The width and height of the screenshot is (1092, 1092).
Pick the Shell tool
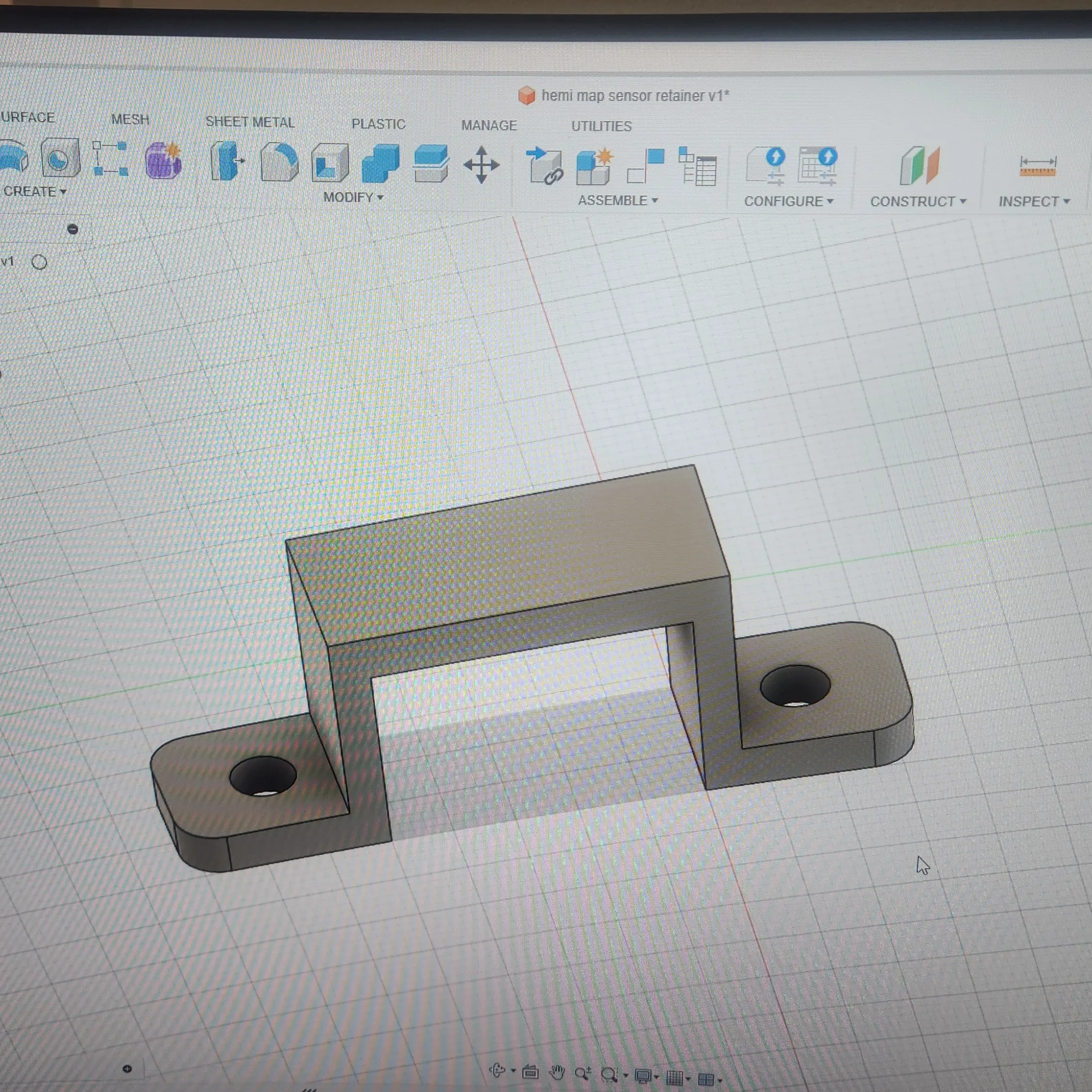(x=330, y=163)
